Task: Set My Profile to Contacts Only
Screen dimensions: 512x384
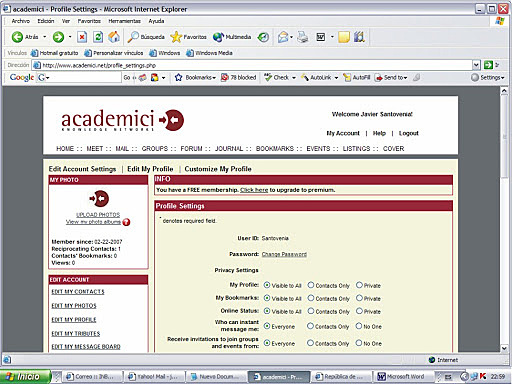Action: click(x=311, y=285)
